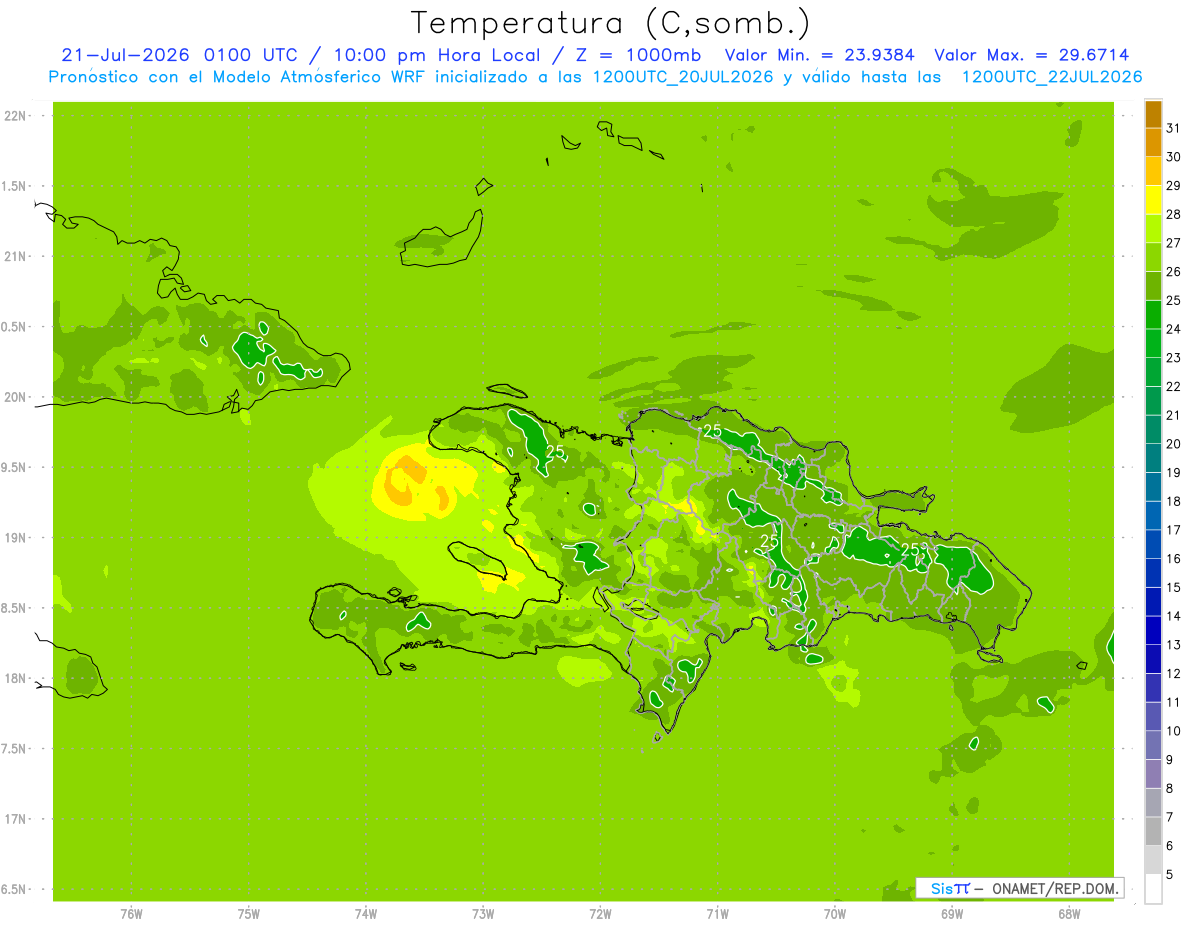This screenshot has width=1200, height=927.
Task: Click the "20N" latitude axis label
Action: [x=16, y=397]
